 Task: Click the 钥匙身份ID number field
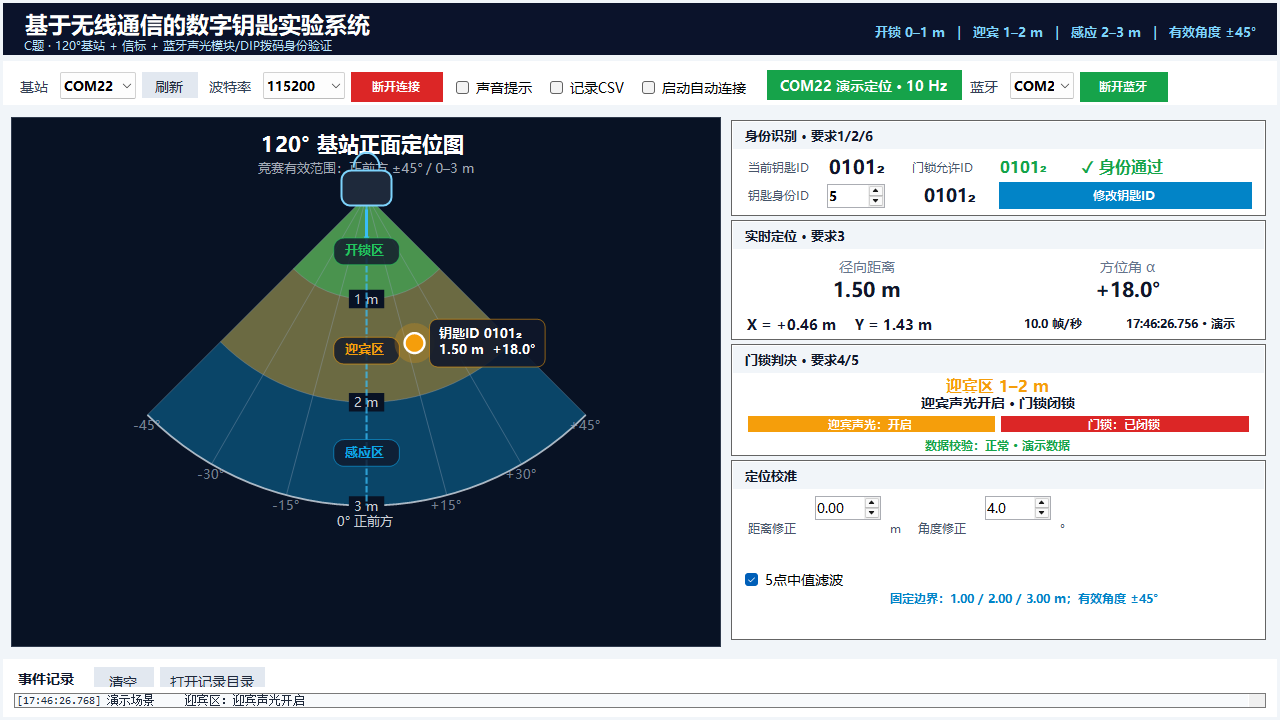pyautogui.click(x=847, y=196)
